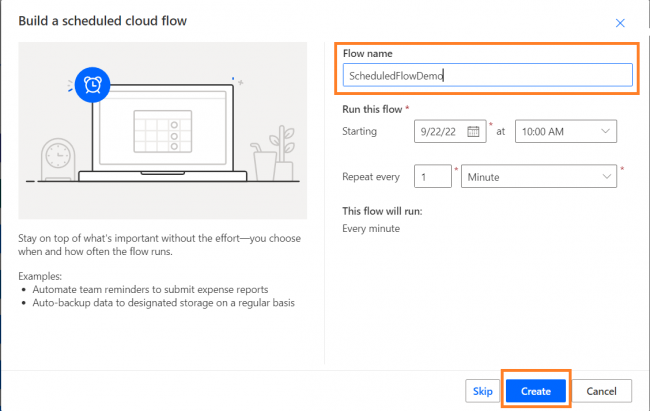Expand the Minute frequency dropdown
The height and width of the screenshot is (411, 650).
(x=539, y=177)
